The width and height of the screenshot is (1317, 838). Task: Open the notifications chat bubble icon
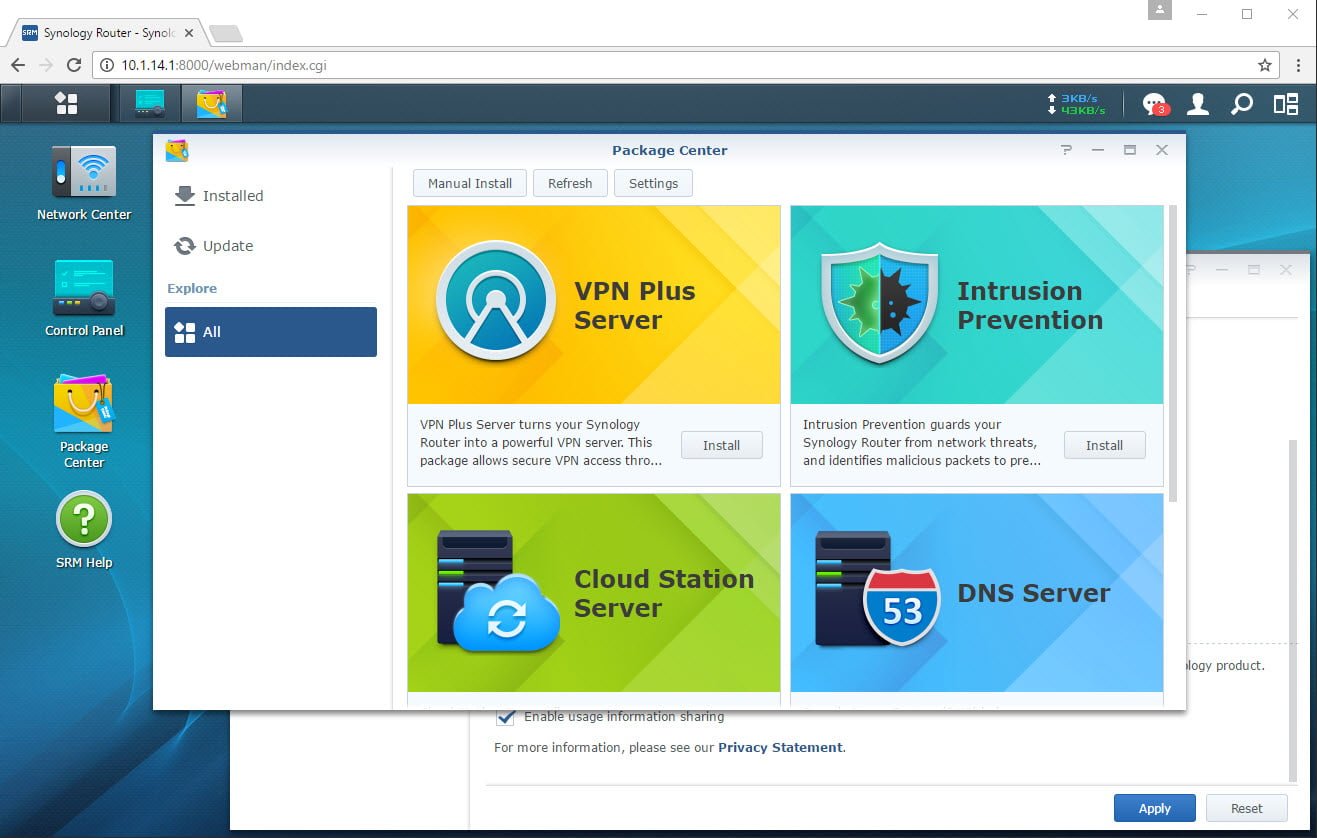[x=1155, y=104]
